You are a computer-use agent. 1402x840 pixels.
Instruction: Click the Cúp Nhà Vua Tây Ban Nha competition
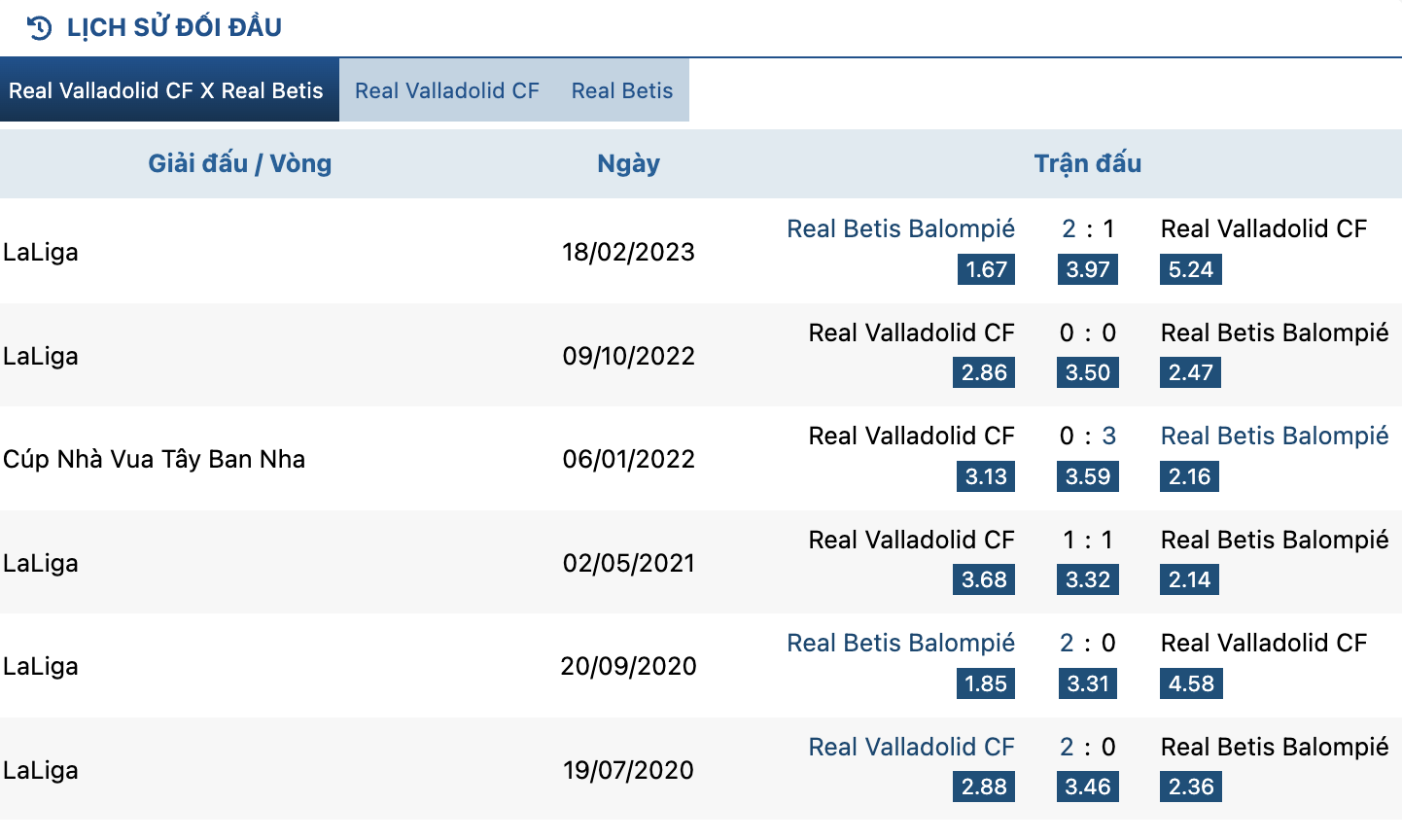point(155,459)
